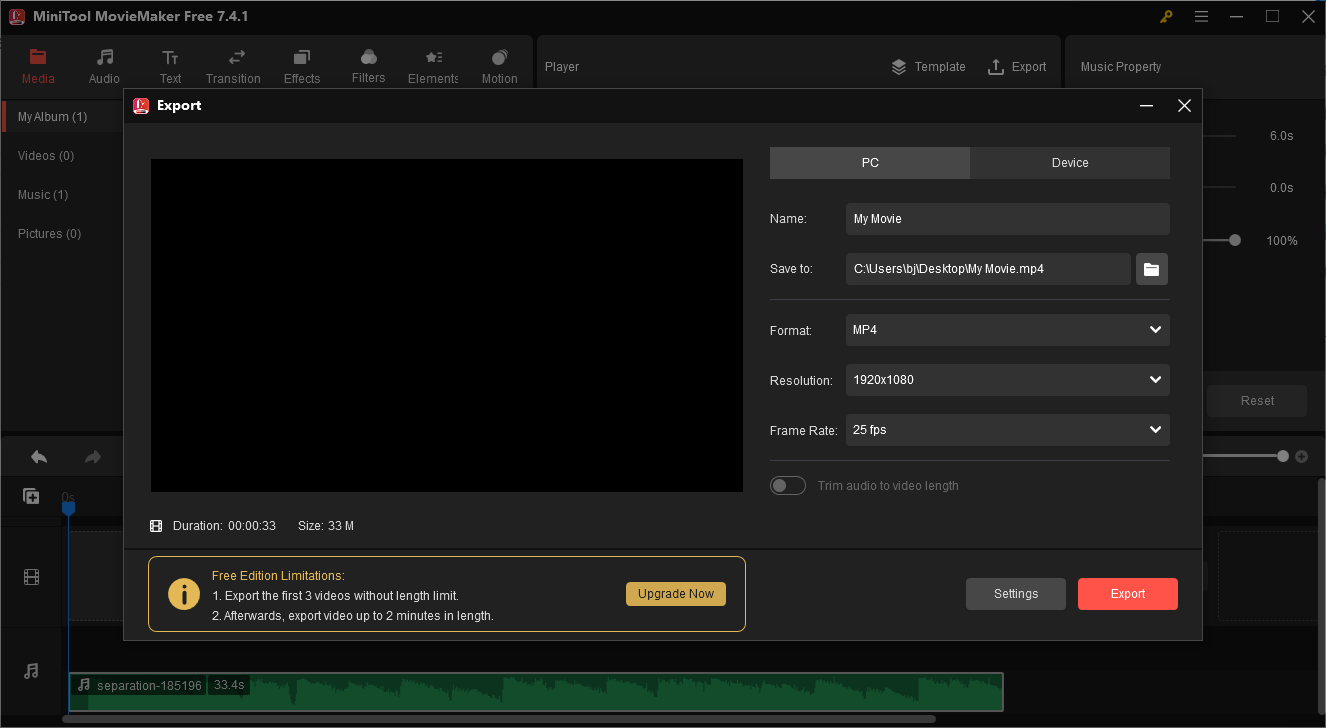Click the Duration: 00:00:33 text
The image size is (1326, 728).
224,526
